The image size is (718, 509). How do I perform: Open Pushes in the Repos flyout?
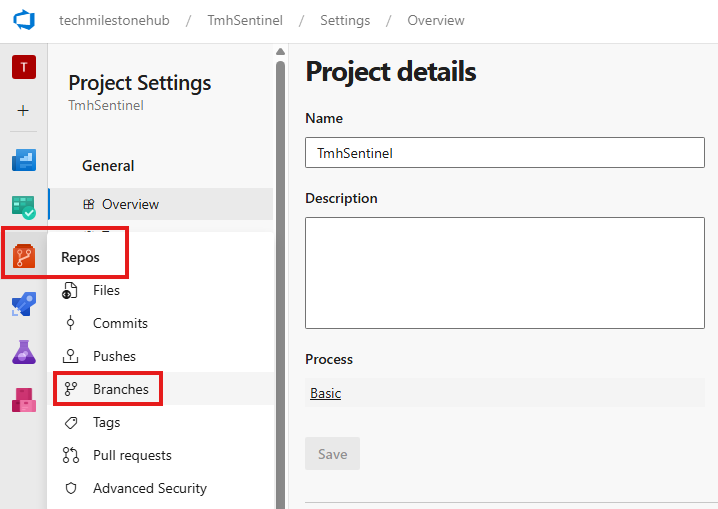[x=161, y=356]
